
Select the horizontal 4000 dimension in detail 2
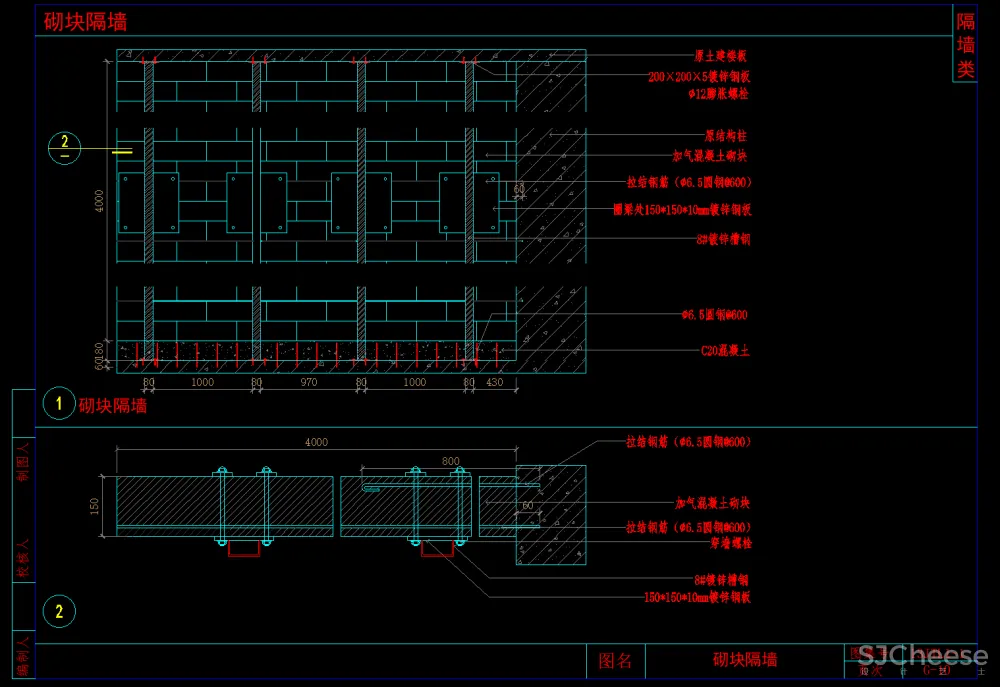click(316, 442)
